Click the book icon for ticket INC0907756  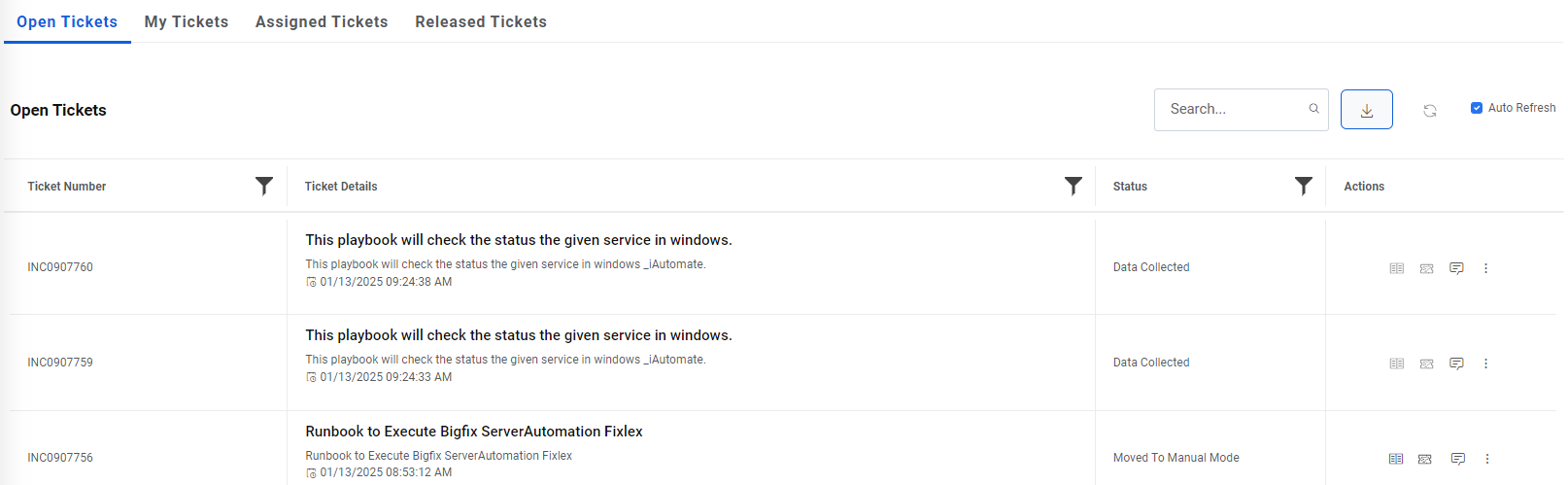pyautogui.click(x=1396, y=459)
